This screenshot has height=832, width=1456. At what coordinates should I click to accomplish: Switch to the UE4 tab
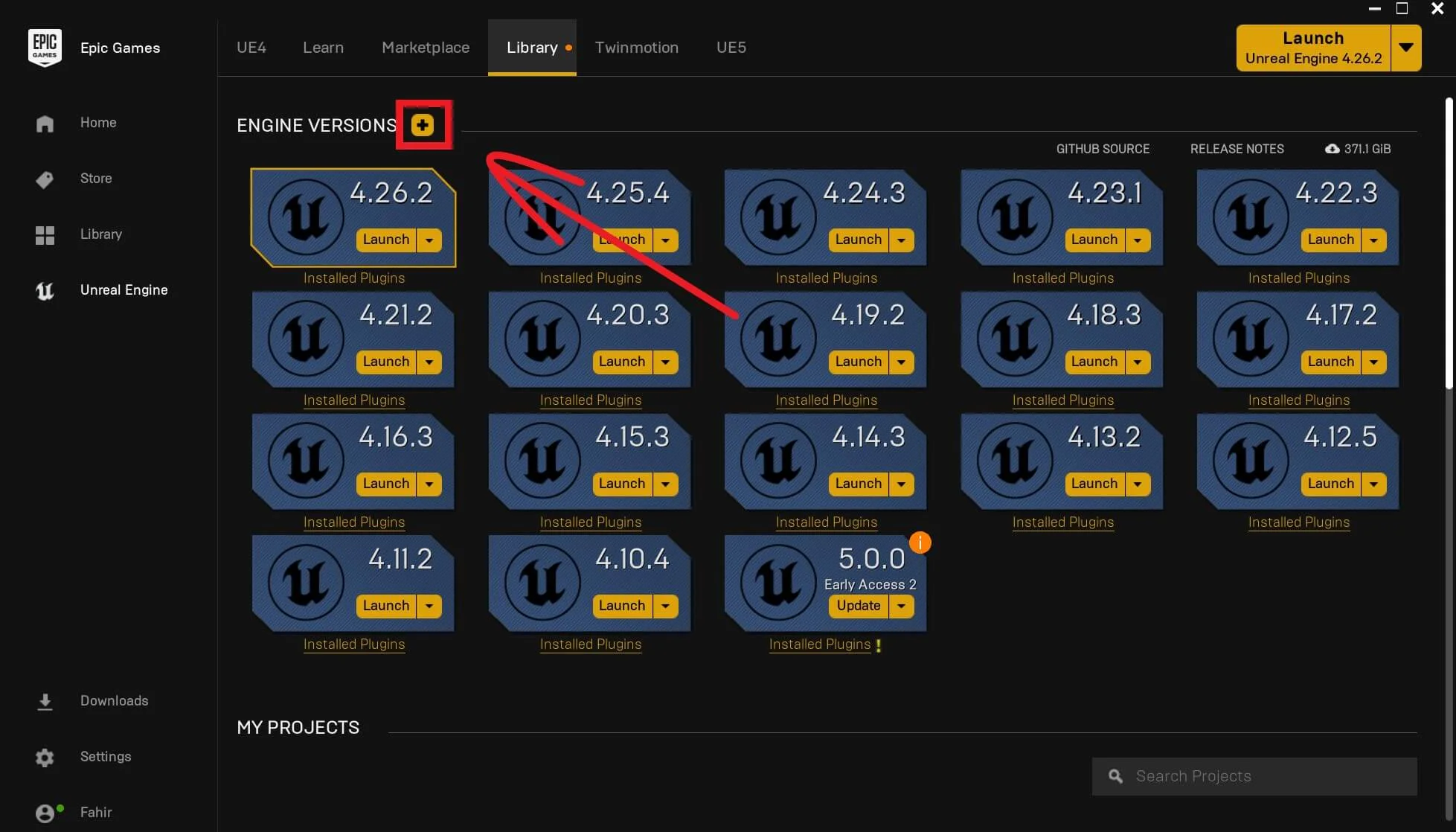[x=251, y=48]
